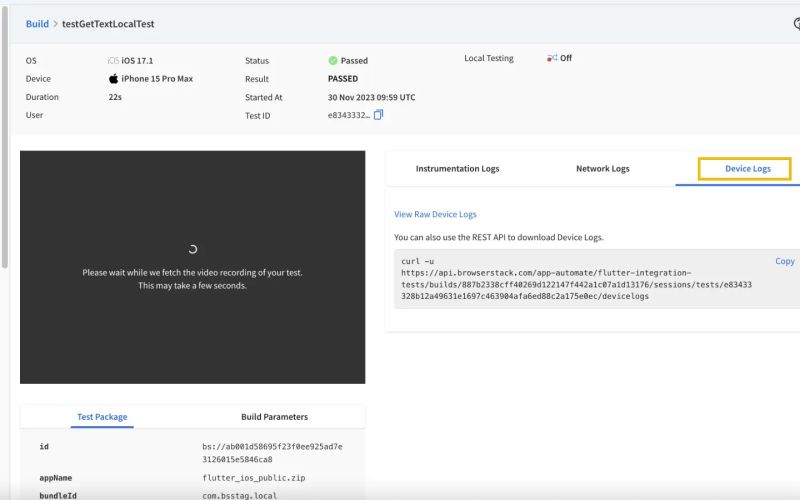Screen dimensions: 800x500
Task: Click the left vertical scrollbar
Action: click(x=5, y=137)
